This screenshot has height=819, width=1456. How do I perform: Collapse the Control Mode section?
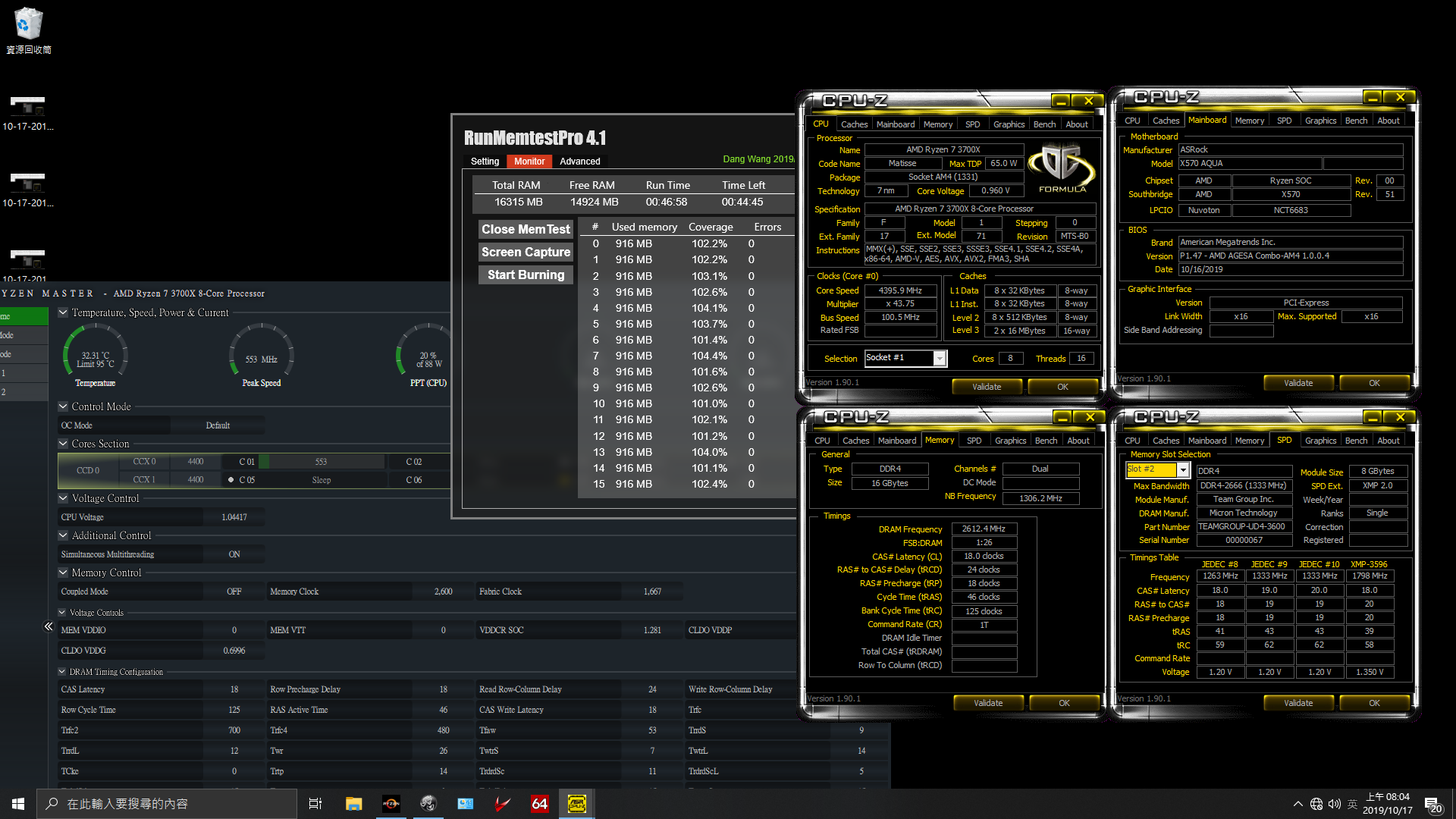[x=63, y=406]
